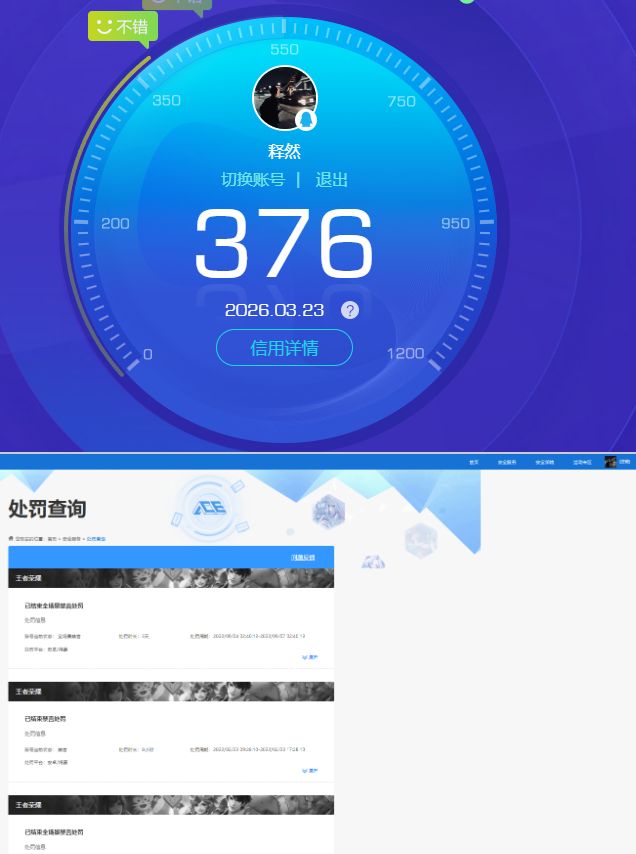Screen dimensions: 636x854
Task: Open 首页 in the blue navigation bar
Action: (474, 462)
